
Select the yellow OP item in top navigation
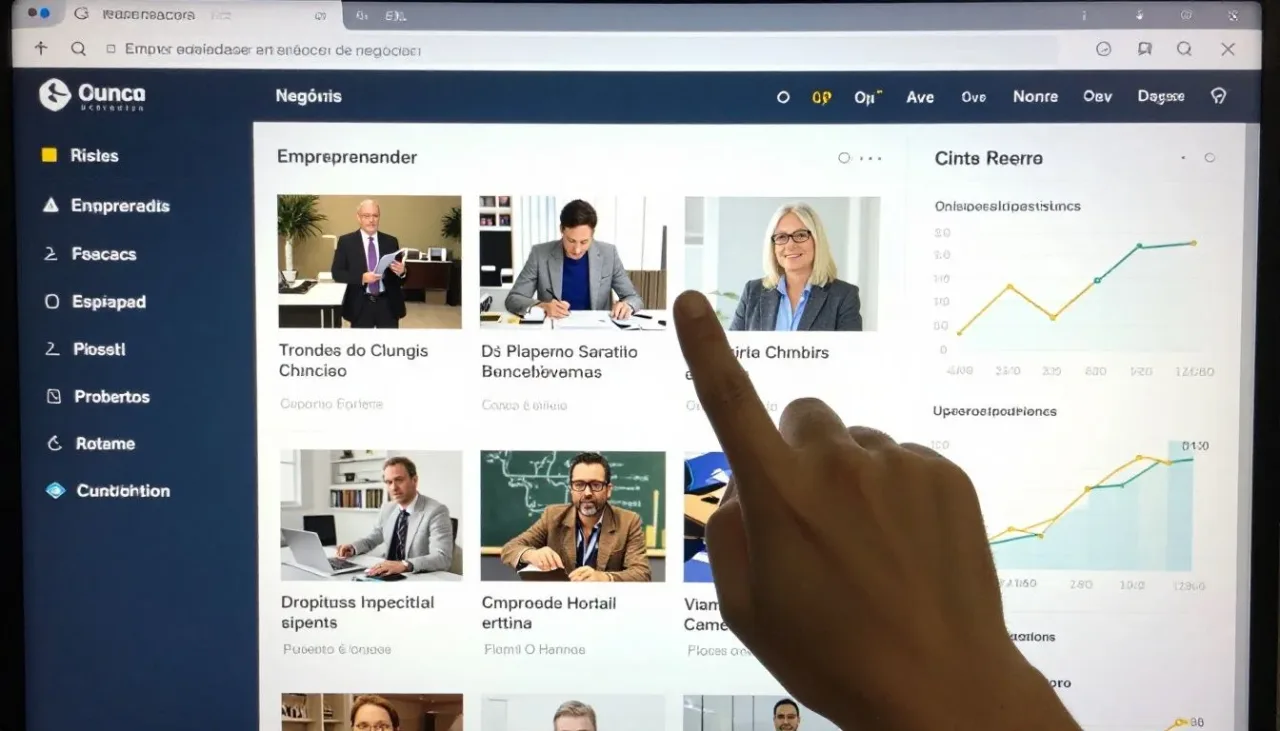coord(822,97)
